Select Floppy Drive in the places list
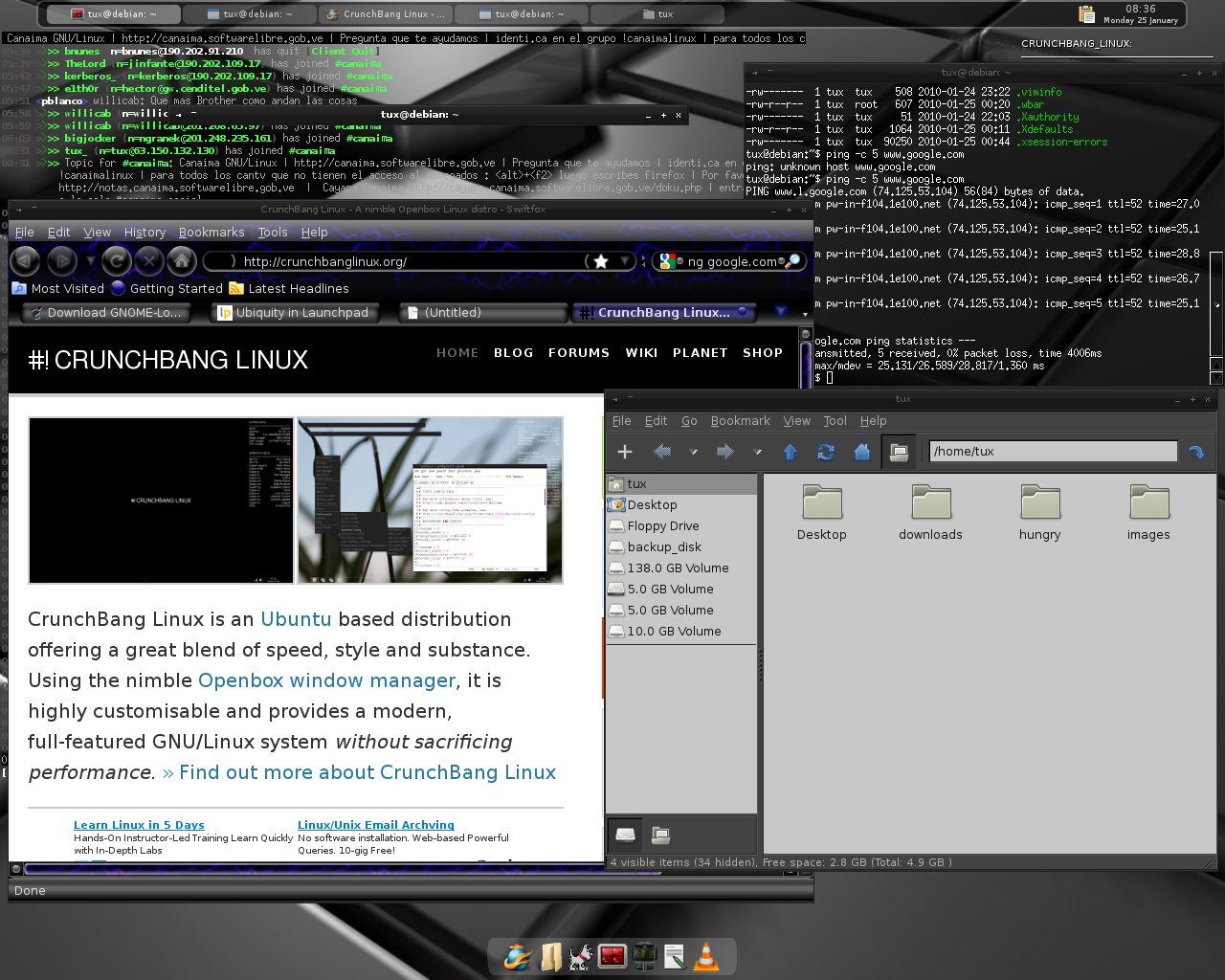The height and width of the screenshot is (980, 1225). click(681, 525)
